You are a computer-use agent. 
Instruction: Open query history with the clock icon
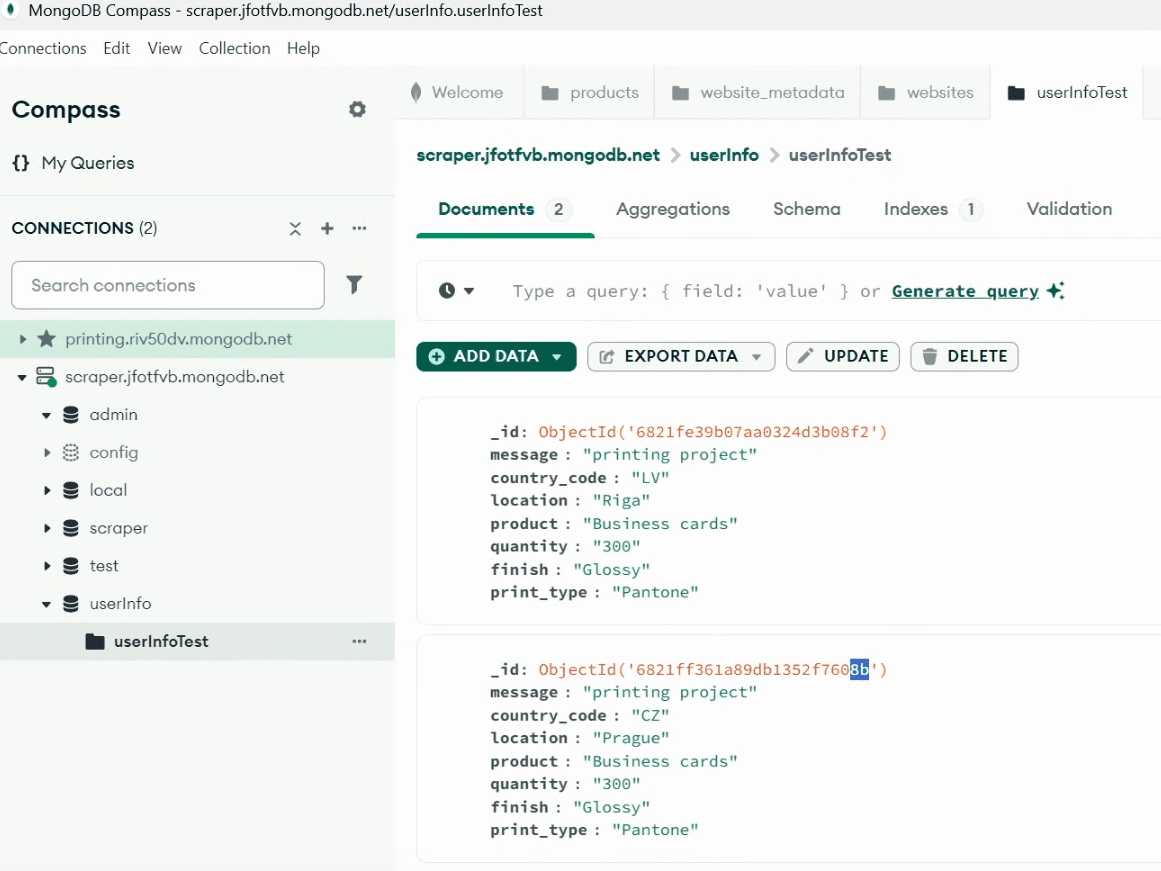tap(450, 290)
